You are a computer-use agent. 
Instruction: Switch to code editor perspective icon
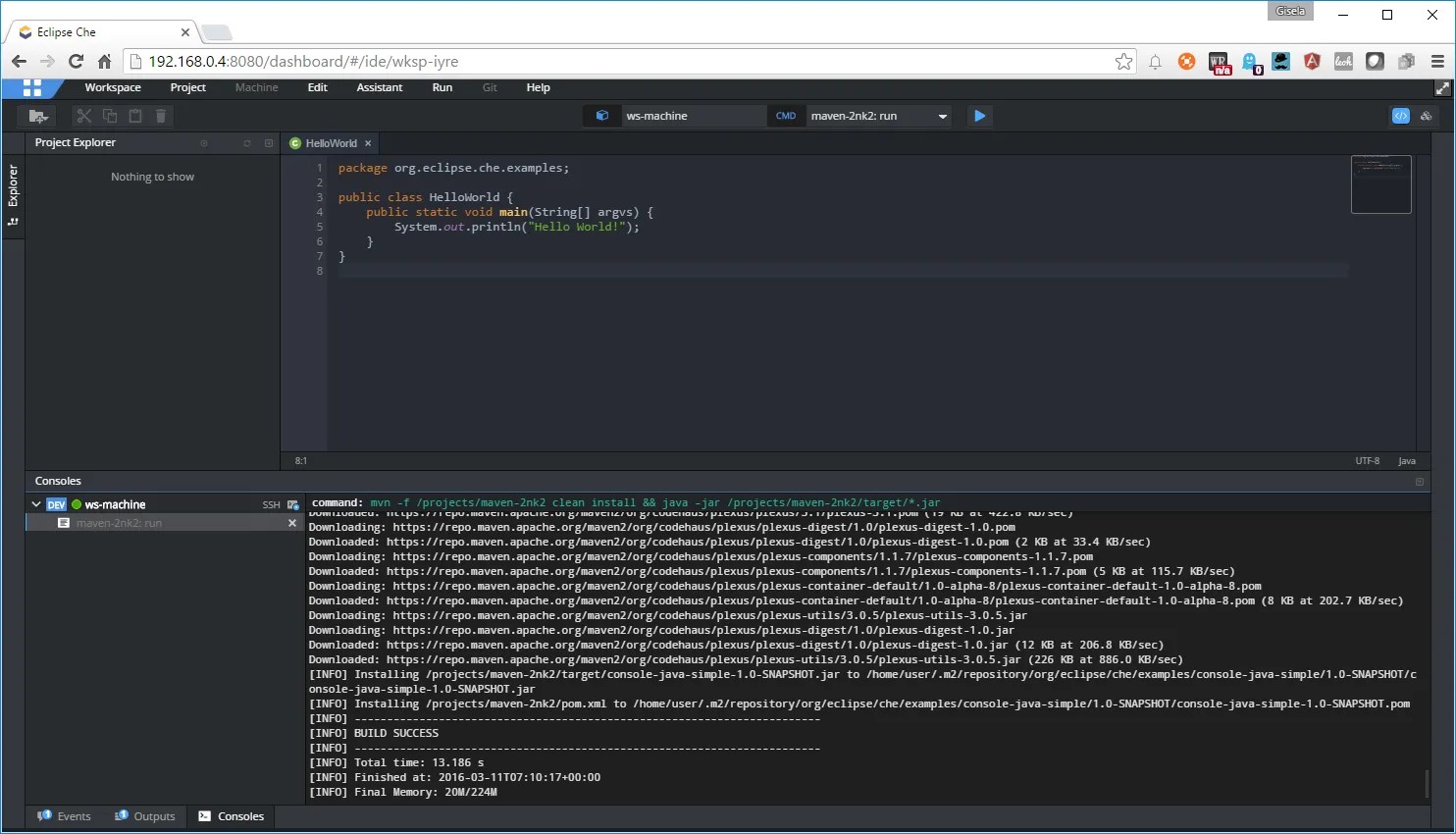coord(1401,116)
